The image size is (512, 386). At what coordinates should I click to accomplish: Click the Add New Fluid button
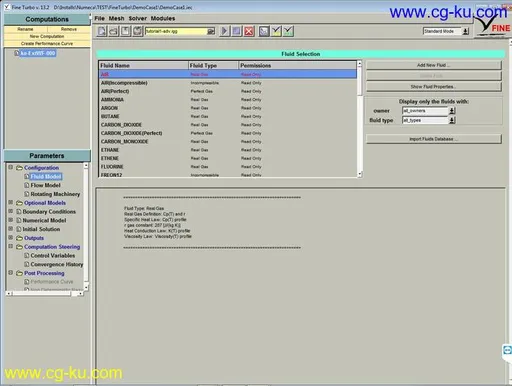tap(434, 65)
